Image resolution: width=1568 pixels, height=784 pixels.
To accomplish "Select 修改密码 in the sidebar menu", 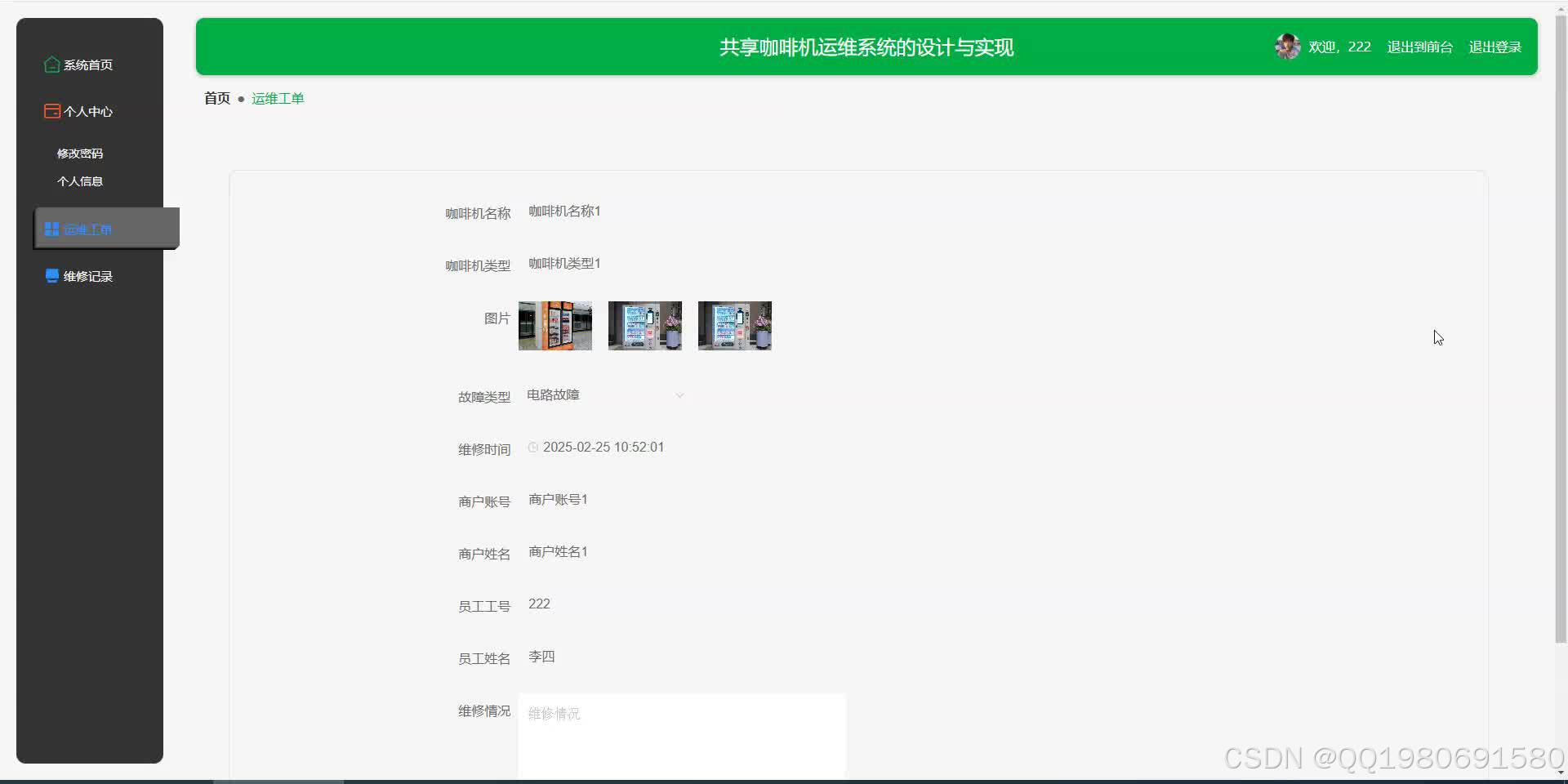I will pos(80,153).
